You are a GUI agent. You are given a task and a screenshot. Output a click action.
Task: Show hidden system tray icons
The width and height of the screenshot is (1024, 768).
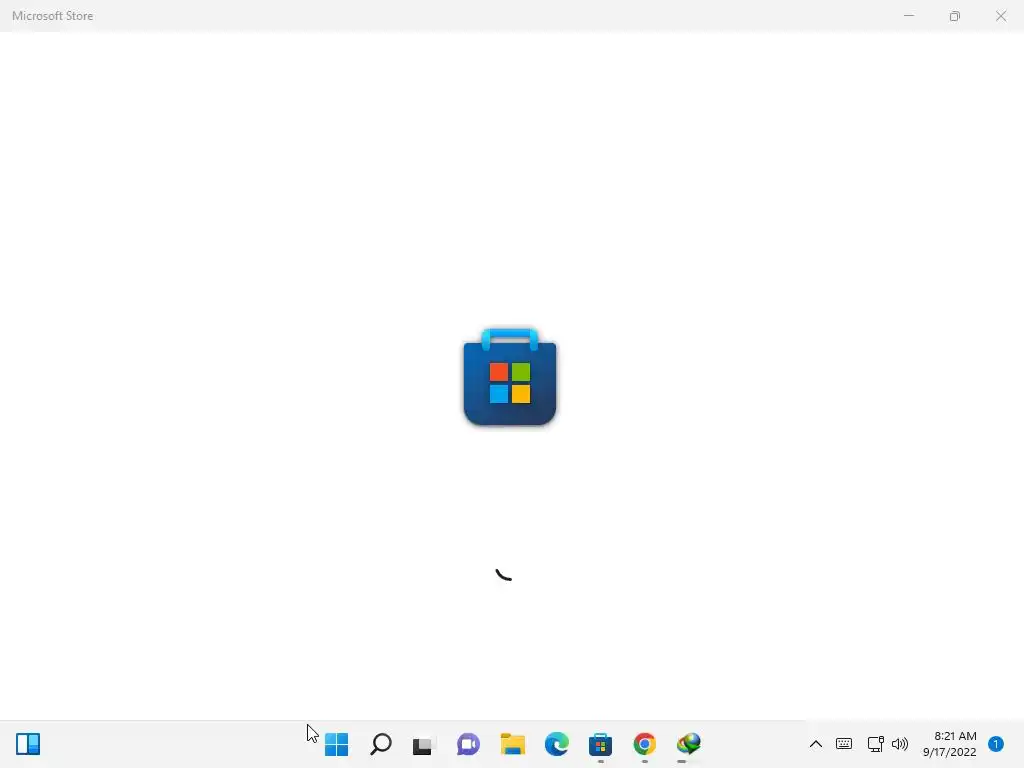(816, 744)
